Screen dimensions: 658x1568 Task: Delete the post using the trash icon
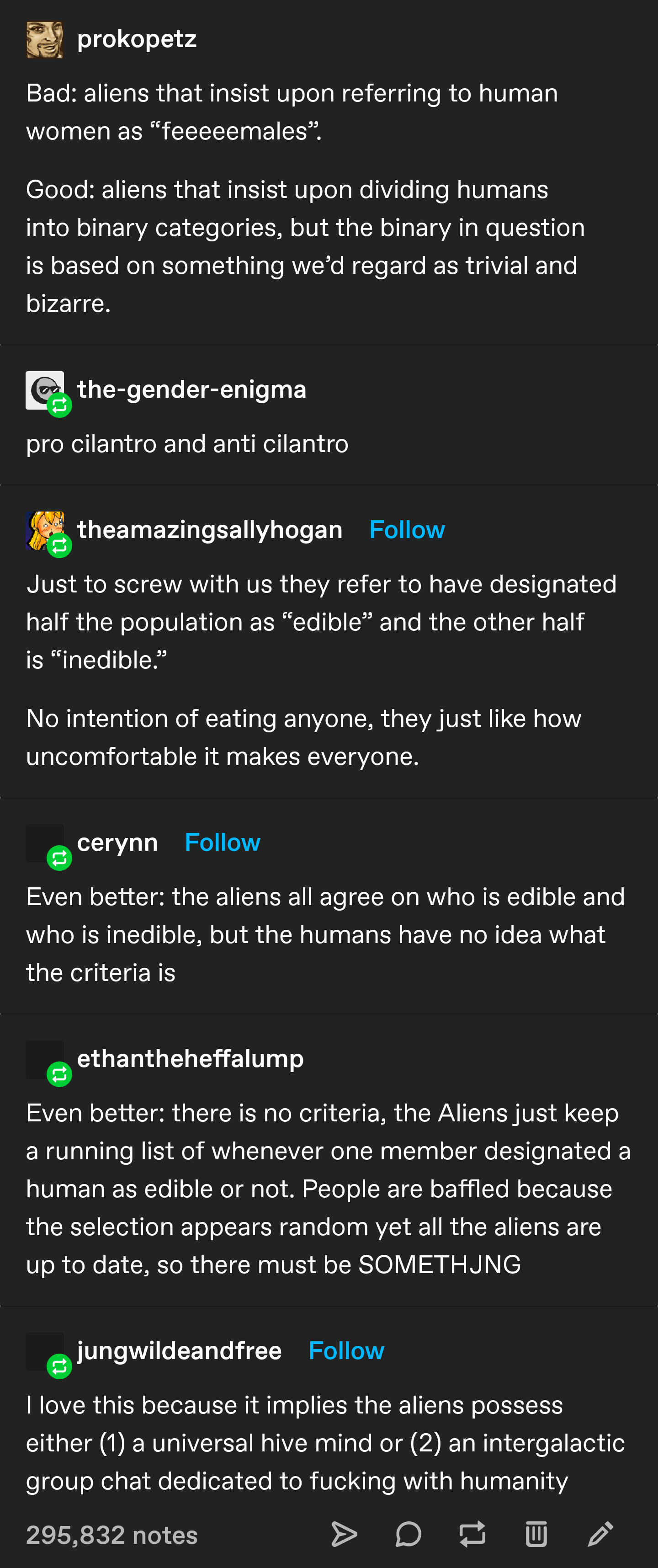point(536,1534)
